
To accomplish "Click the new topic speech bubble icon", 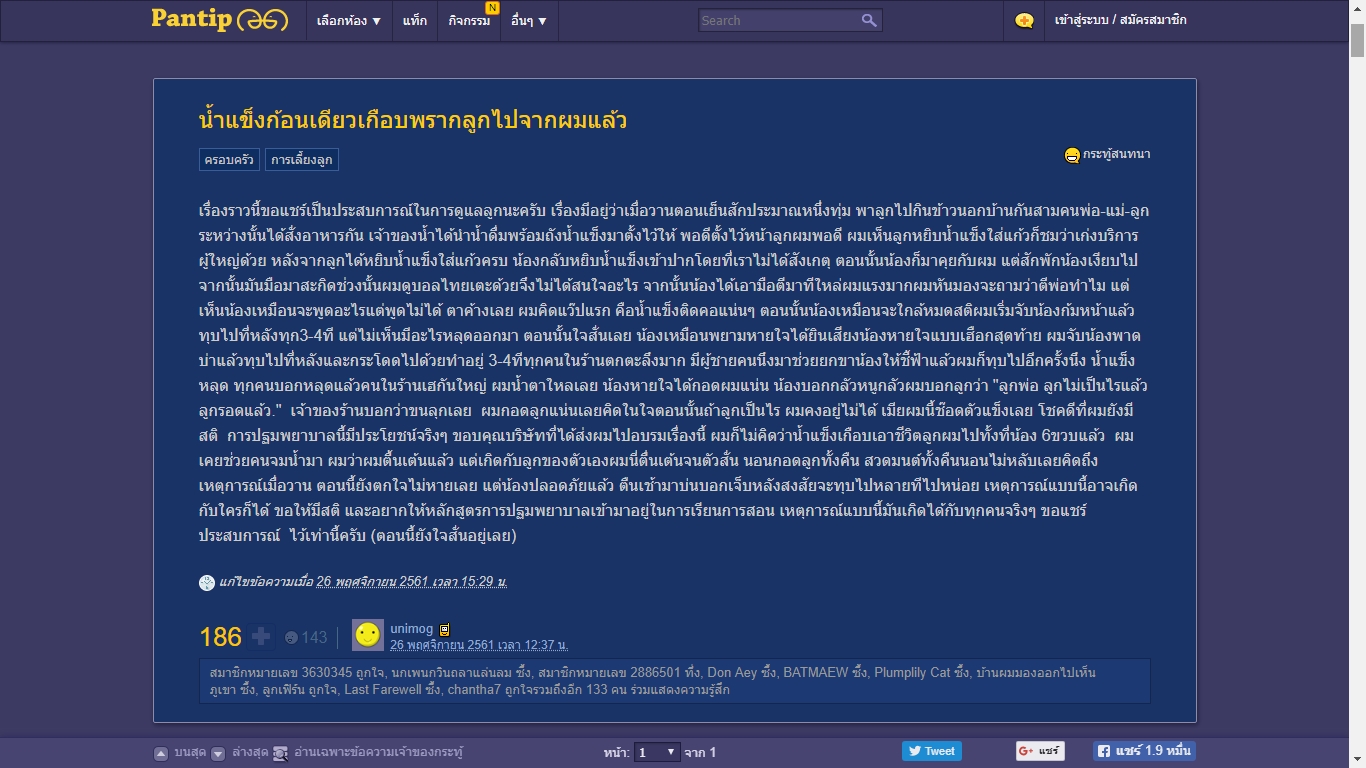I will tap(1024, 20).
